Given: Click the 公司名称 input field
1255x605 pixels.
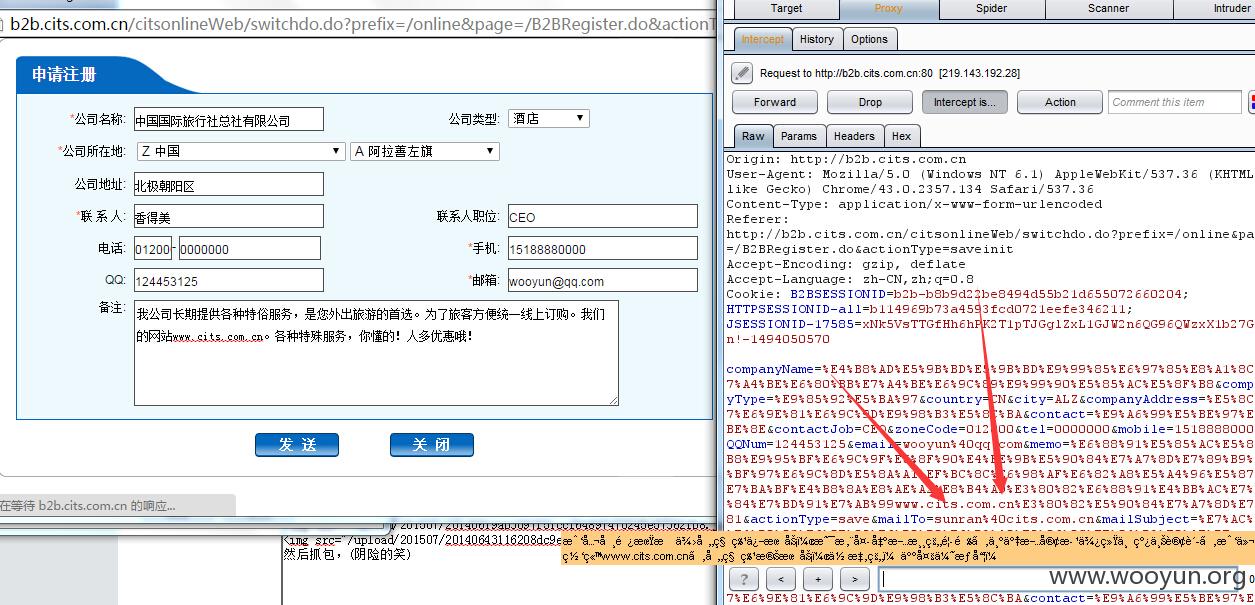Looking at the screenshot, I should [229, 119].
